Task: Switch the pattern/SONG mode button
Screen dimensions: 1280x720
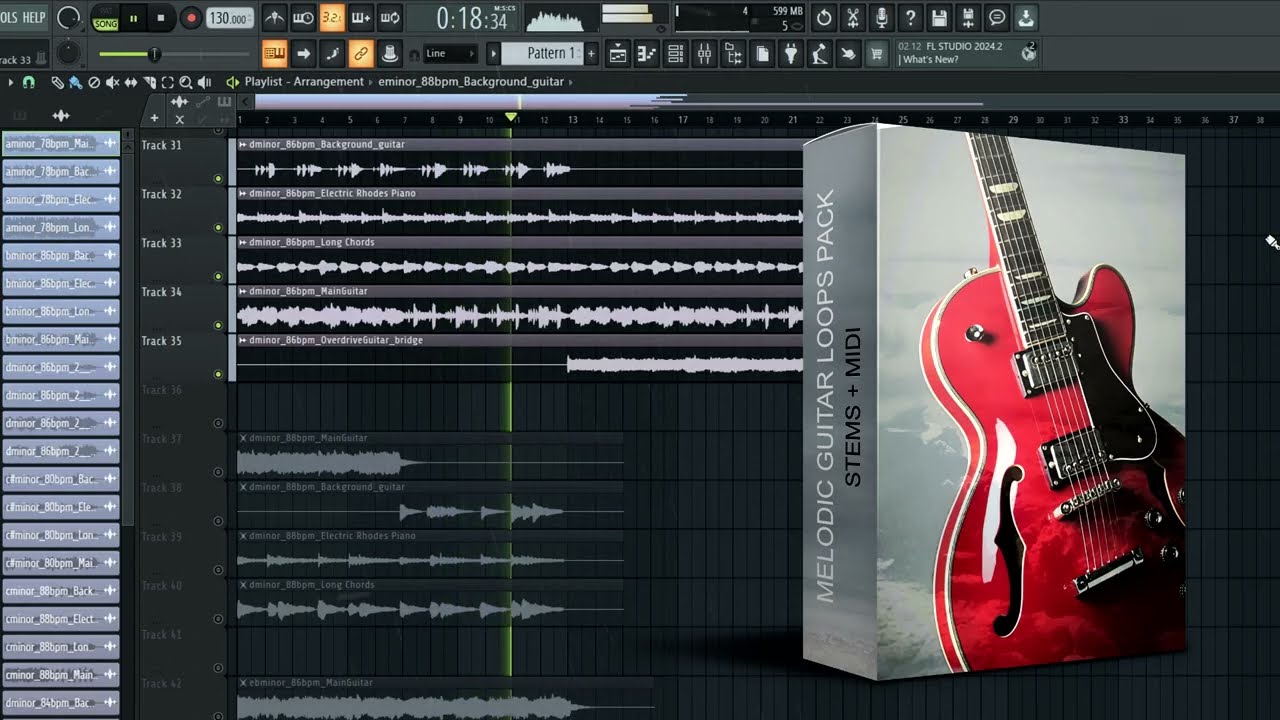Action: point(105,18)
